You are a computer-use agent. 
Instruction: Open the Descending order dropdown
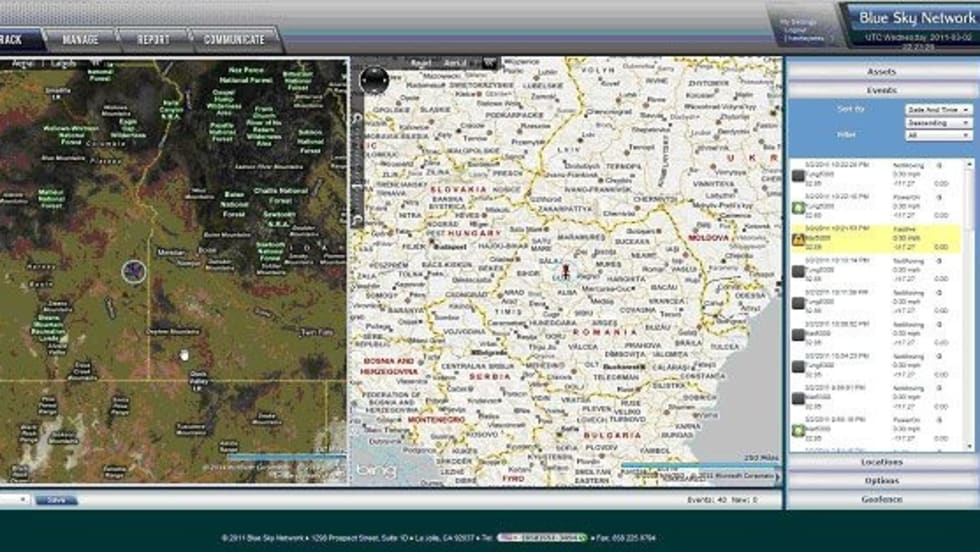tap(937, 122)
